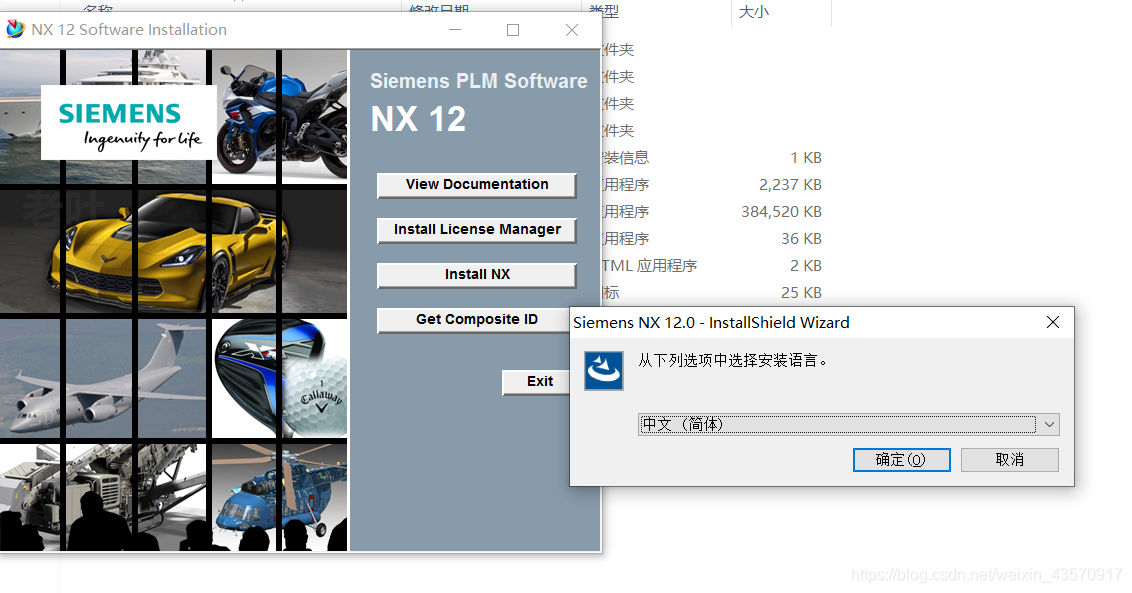Select the 1 KB file row

click(711, 157)
